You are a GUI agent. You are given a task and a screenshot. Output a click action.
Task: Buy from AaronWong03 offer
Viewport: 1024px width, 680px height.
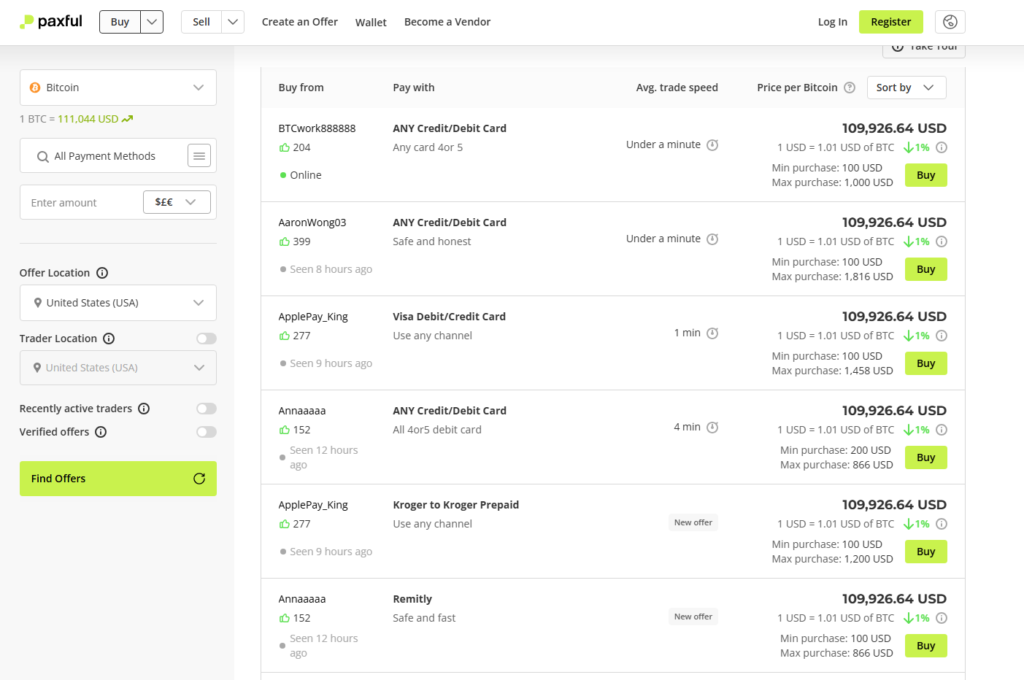[925, 269]
